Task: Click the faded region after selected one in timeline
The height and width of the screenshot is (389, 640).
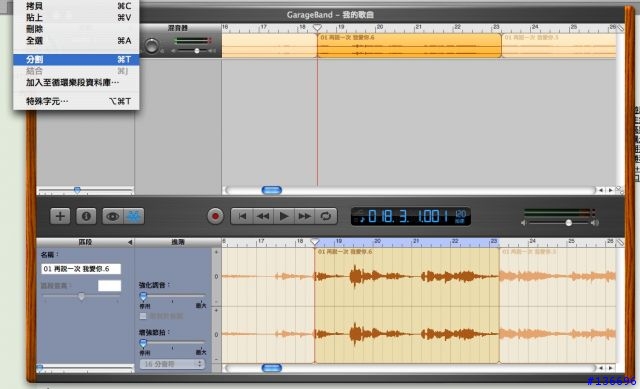Action: pos(559,45)
